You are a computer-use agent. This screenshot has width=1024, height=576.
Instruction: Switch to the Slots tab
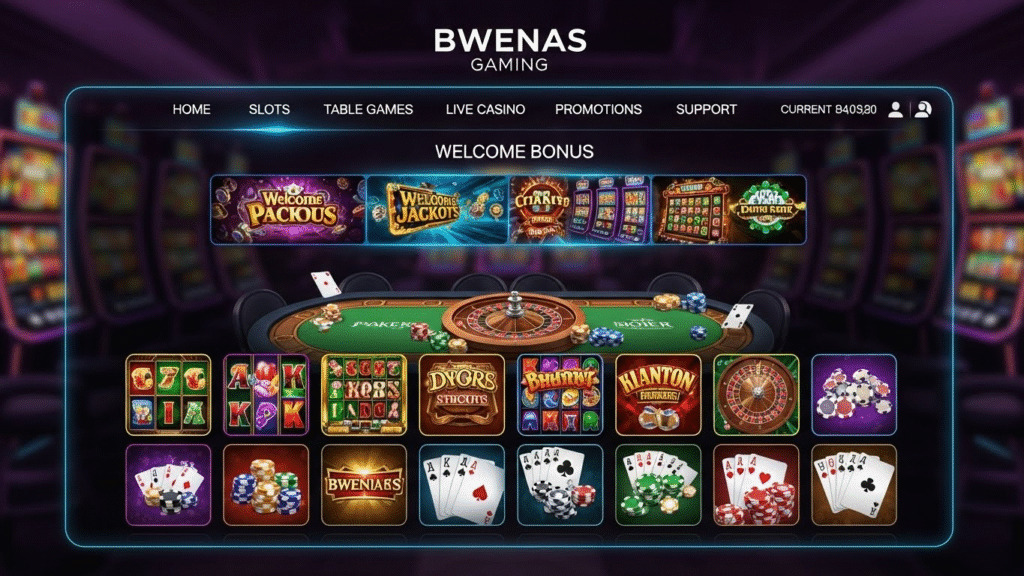pyautogui.click(x=269, y=110)
